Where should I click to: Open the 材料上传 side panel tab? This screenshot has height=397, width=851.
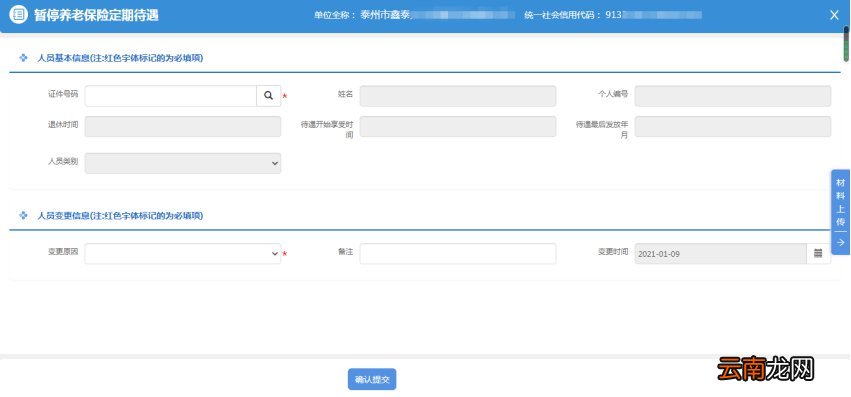tap(841, 212)
